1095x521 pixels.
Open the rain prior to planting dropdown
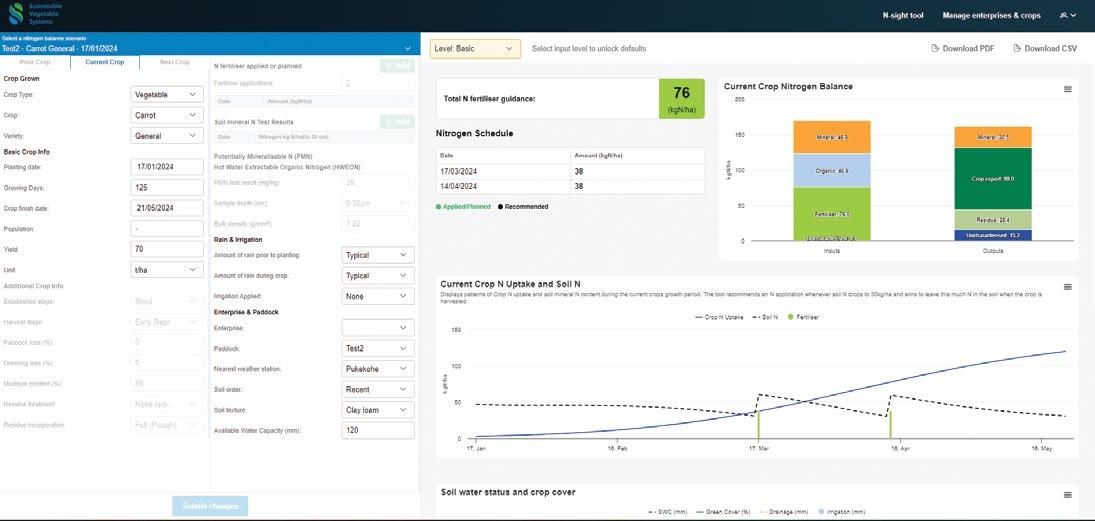coord(378,255)
